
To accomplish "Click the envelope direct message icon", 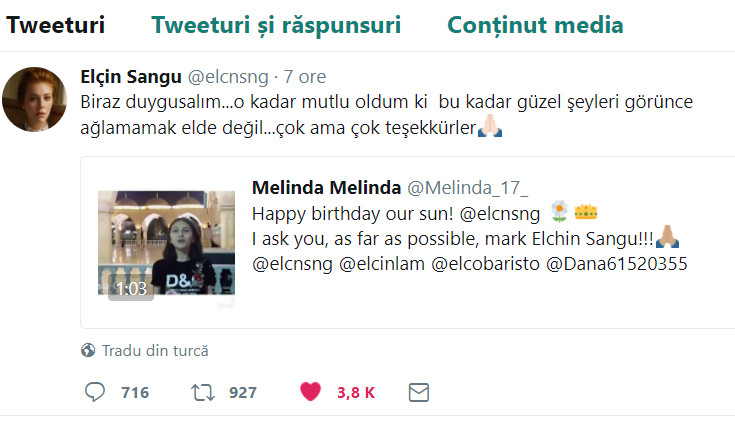I will [419, 392].
